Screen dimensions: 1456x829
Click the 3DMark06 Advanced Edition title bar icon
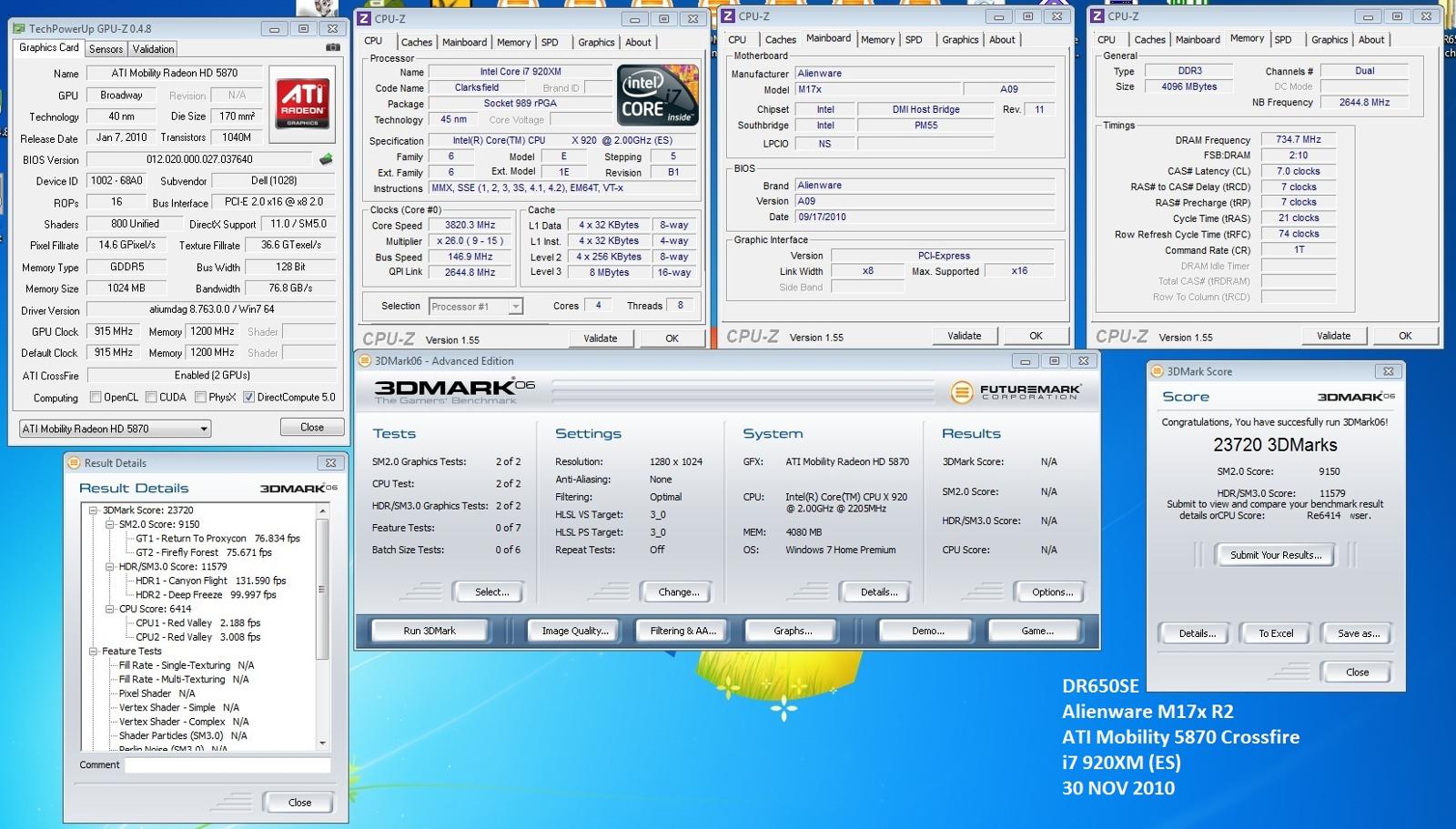pyautogui.click(x=365, y=360)
